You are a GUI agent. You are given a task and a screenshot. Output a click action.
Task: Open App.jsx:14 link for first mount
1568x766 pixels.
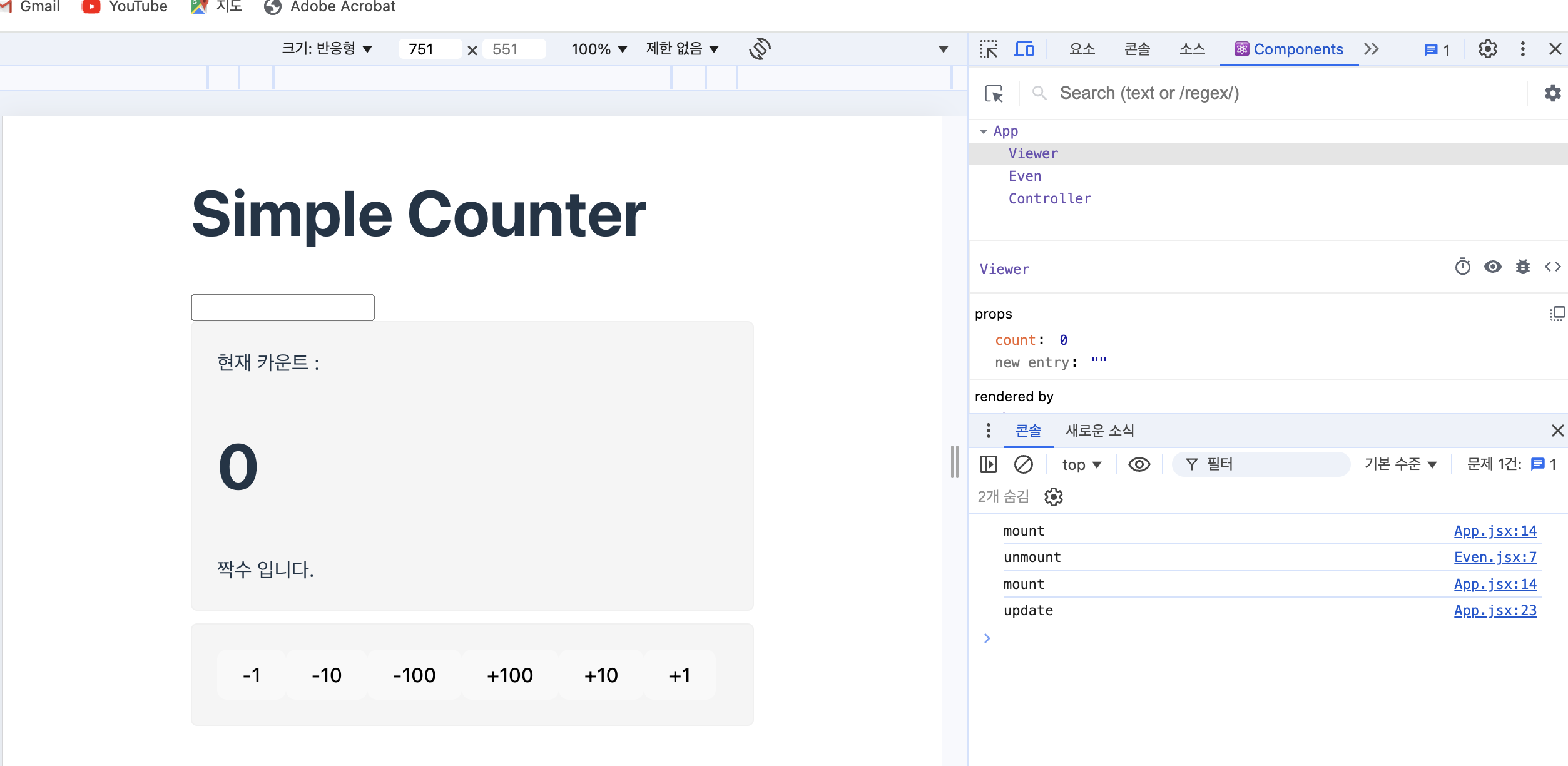pyautogui.click(x=1495, y=531)
